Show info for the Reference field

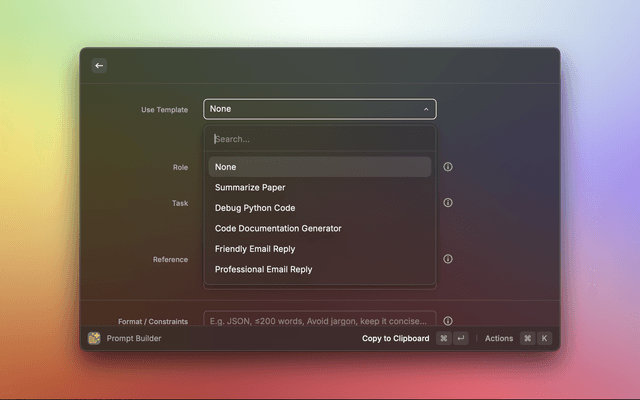(448, 259)
